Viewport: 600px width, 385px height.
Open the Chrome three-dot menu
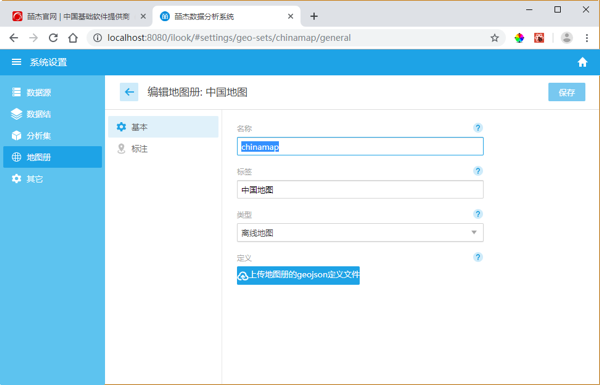[587, 38]
